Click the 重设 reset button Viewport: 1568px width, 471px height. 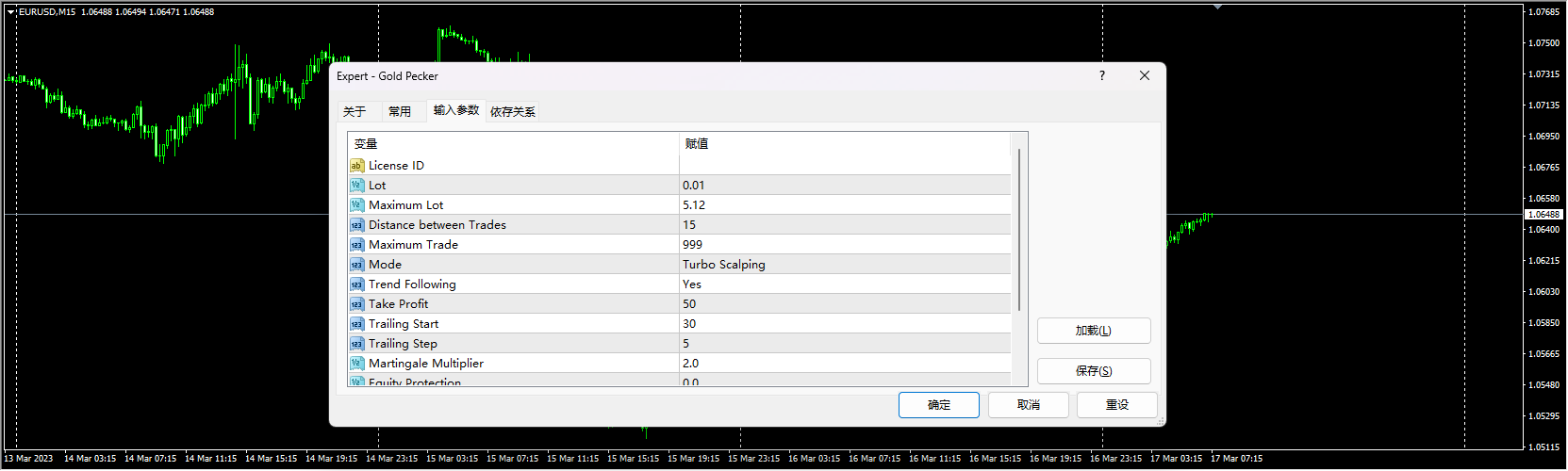tap(1117, 405)
